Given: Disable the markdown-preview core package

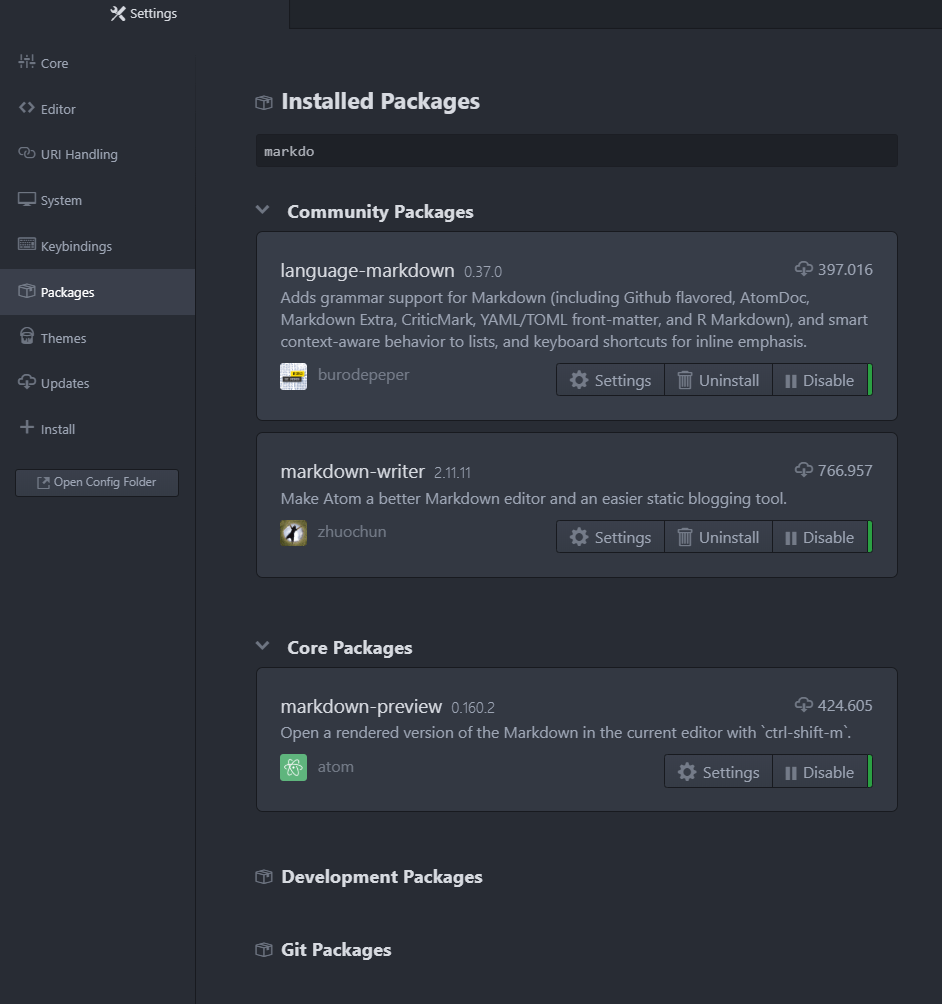Looking at the screenshot, I should (x=820, y=771).
